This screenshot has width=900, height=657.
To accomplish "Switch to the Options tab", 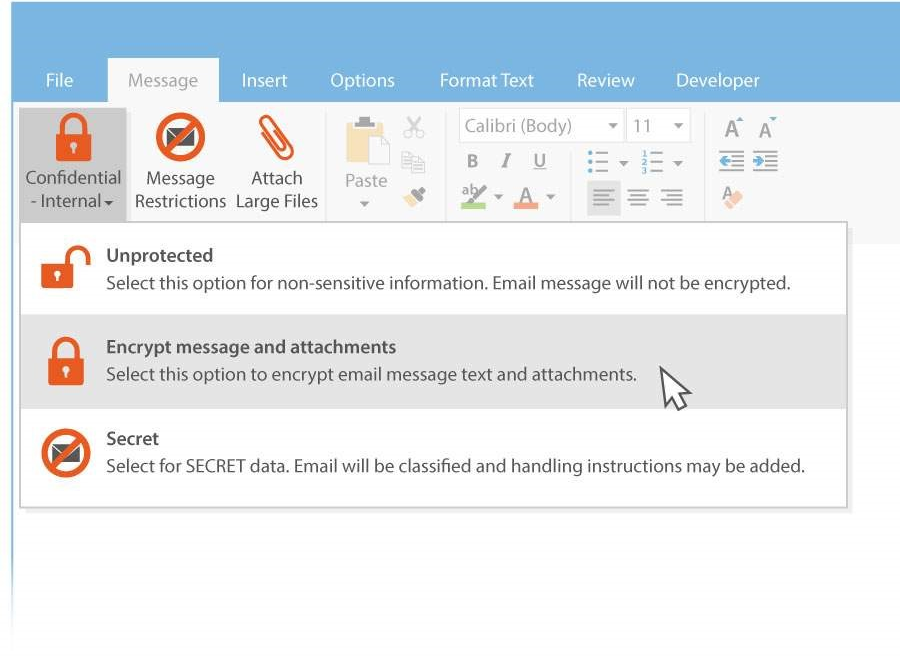I will (x=362, y=80).
